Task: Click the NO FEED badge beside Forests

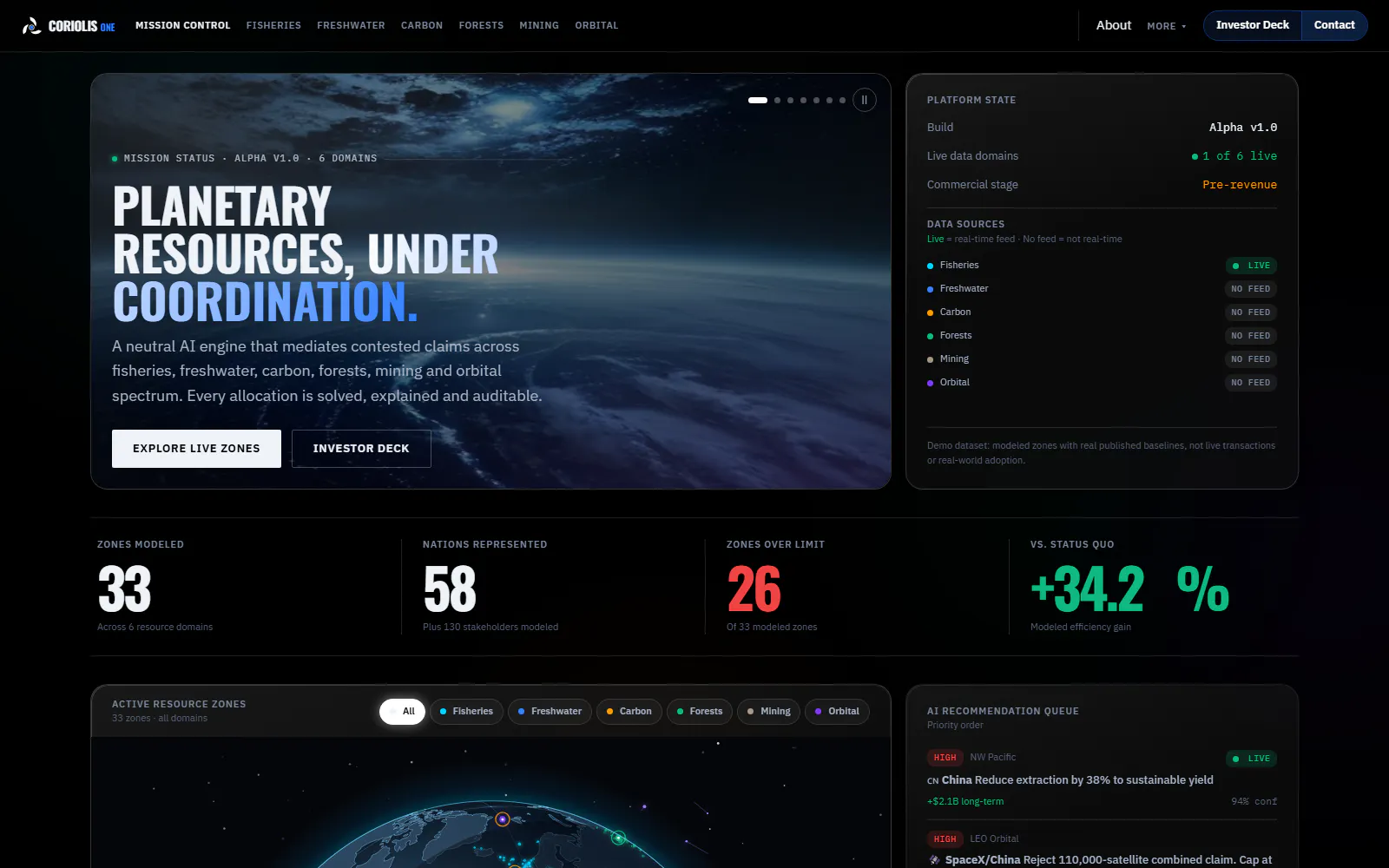Action: tap(1251, 336)
